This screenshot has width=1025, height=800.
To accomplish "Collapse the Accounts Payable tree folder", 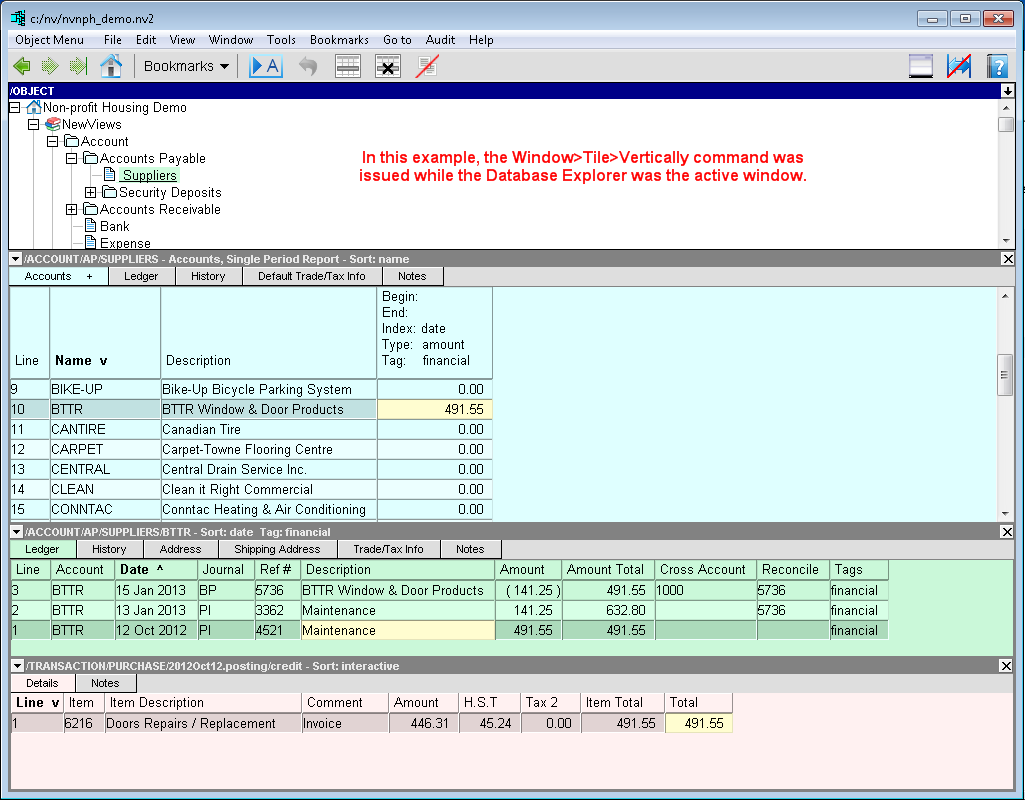I will point(72,159).
